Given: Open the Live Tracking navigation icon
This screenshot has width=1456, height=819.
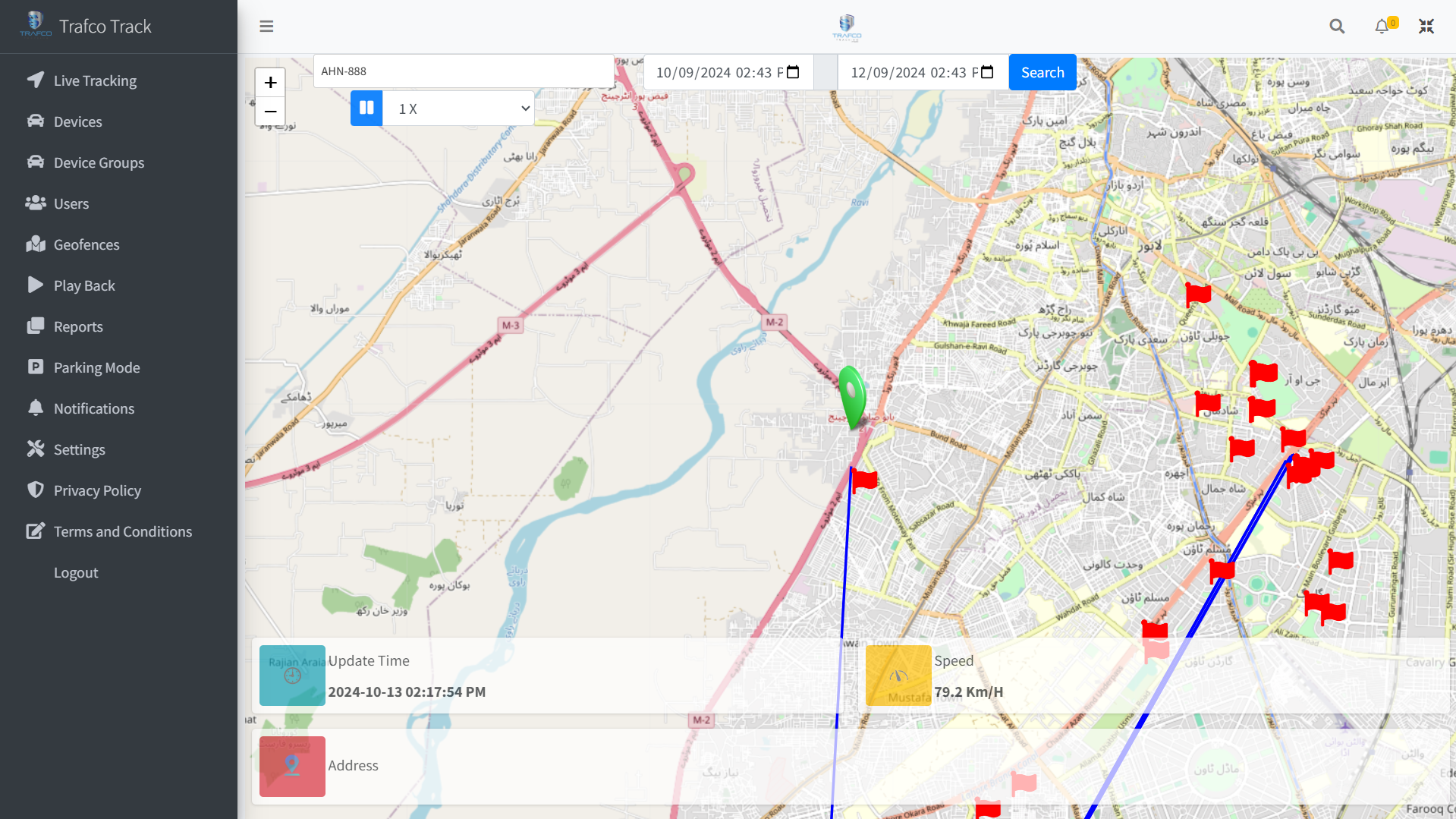Looking at the screenshot, I should 36,80.
